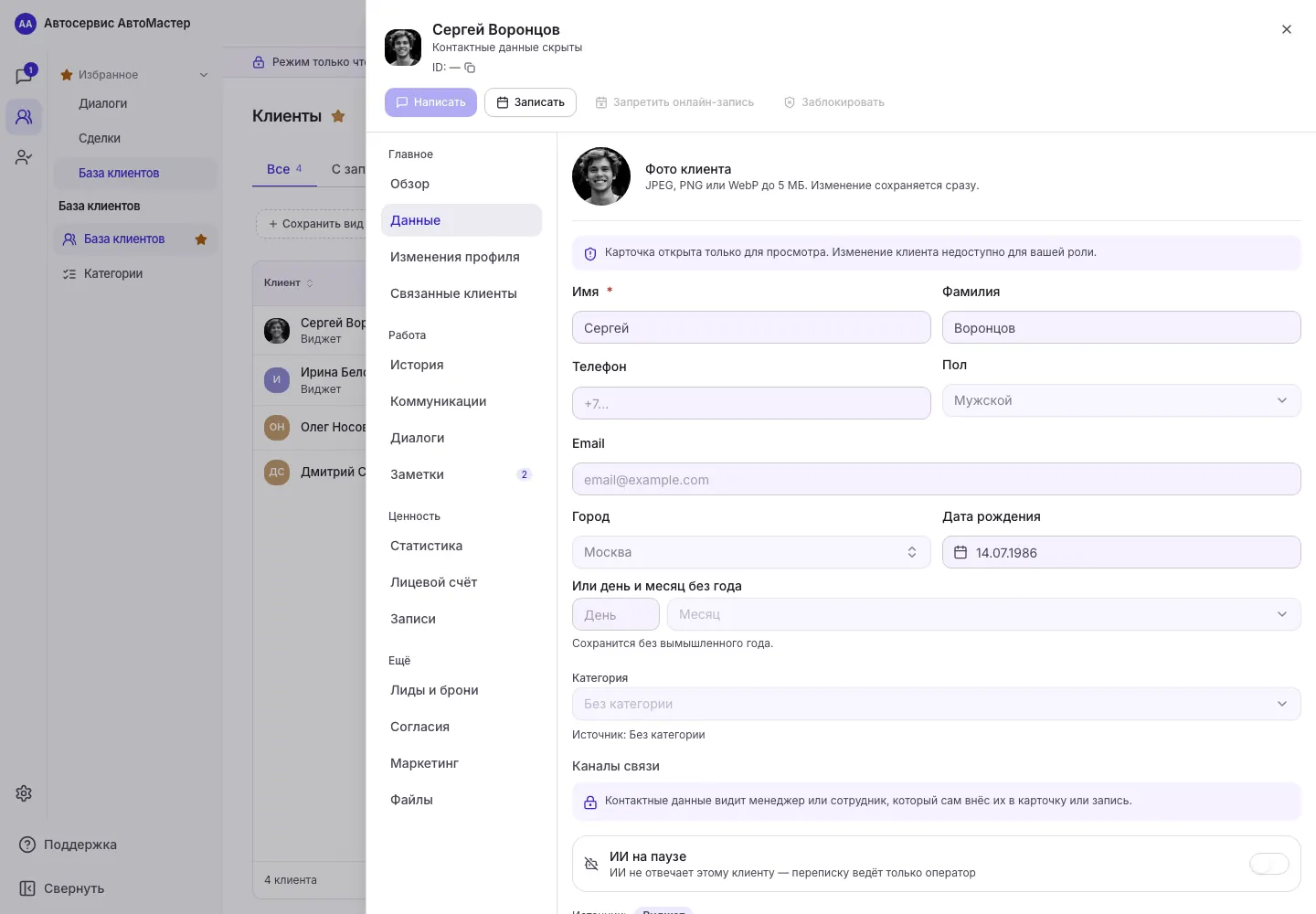Open the Месяц dropdown
This screenshot has width=1316, height=914.
pos(984,614)
